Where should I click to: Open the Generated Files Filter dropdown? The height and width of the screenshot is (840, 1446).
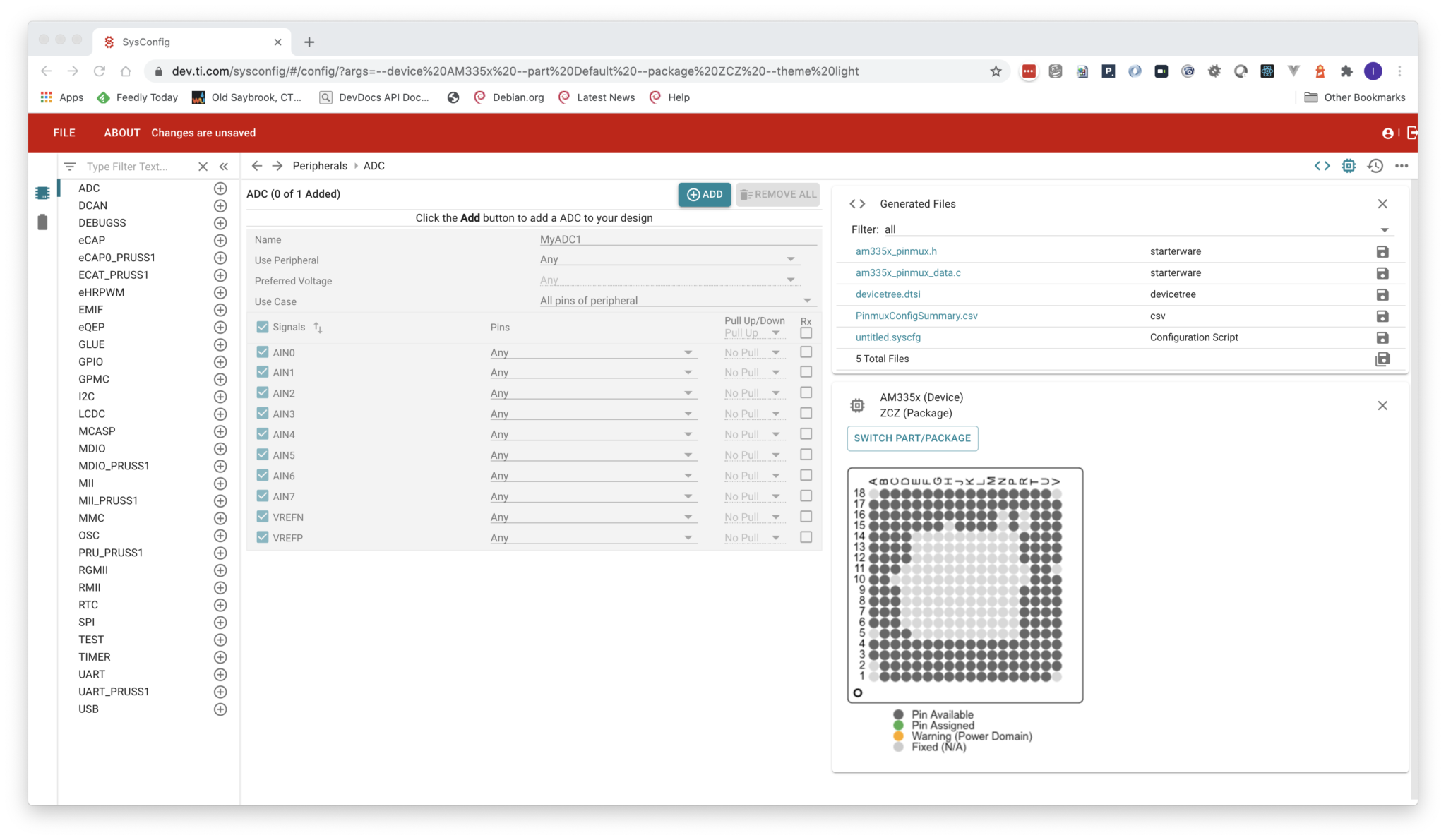click(x=1384, y=229)
